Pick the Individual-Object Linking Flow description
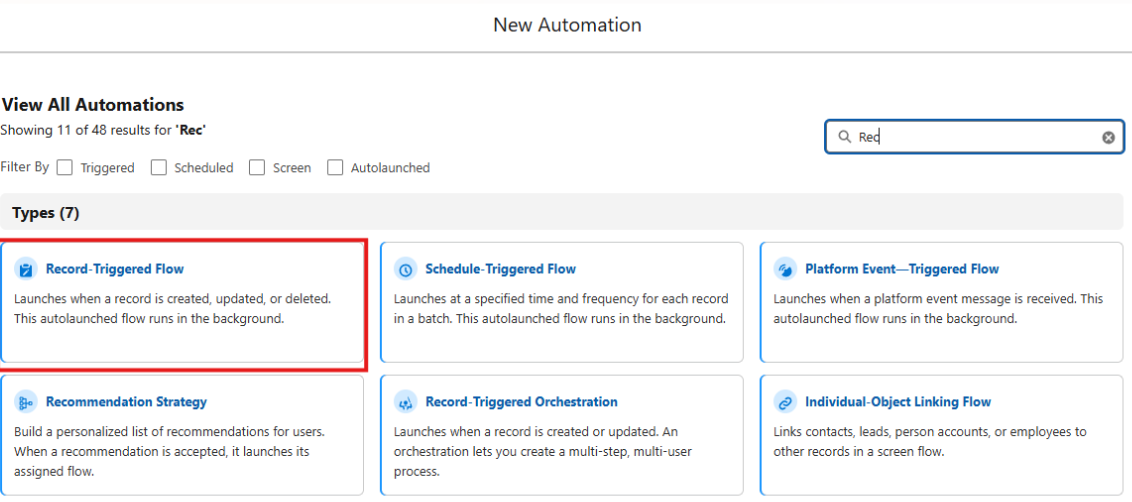1132x502 pixels. [x=930, y=441]
